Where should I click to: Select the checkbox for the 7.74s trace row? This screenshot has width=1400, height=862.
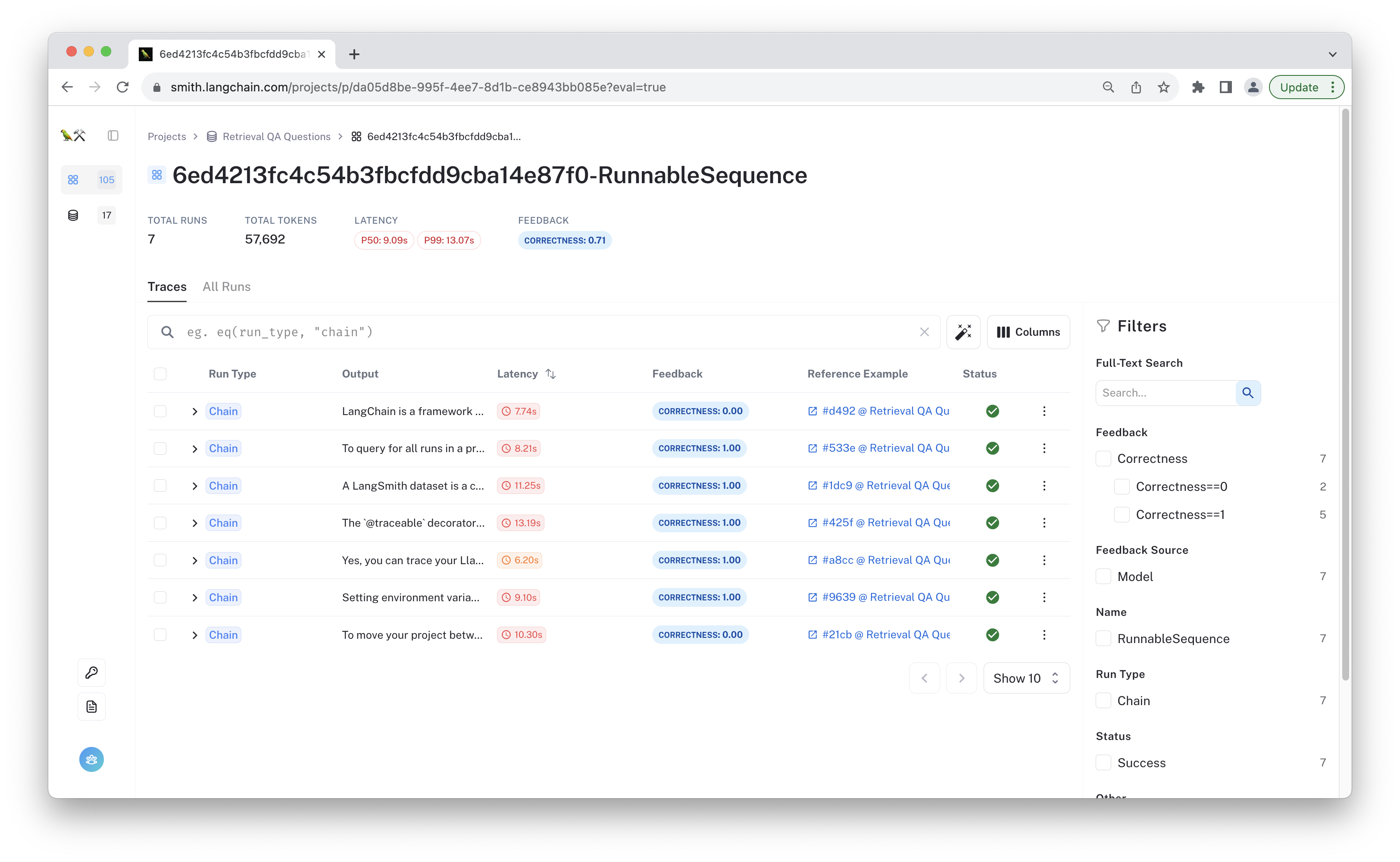point(160,411)
